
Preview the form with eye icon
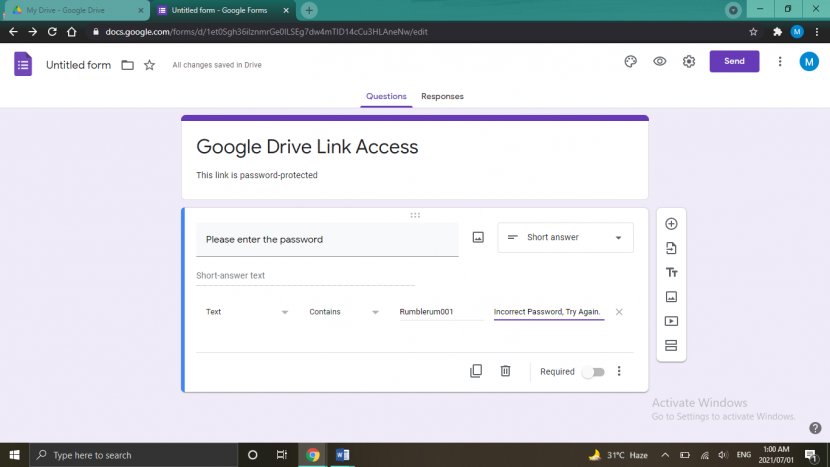point(660,61)
